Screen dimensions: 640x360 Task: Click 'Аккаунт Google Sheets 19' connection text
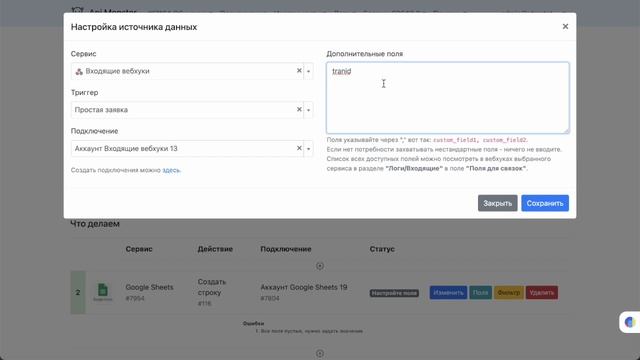coord(304,287)
